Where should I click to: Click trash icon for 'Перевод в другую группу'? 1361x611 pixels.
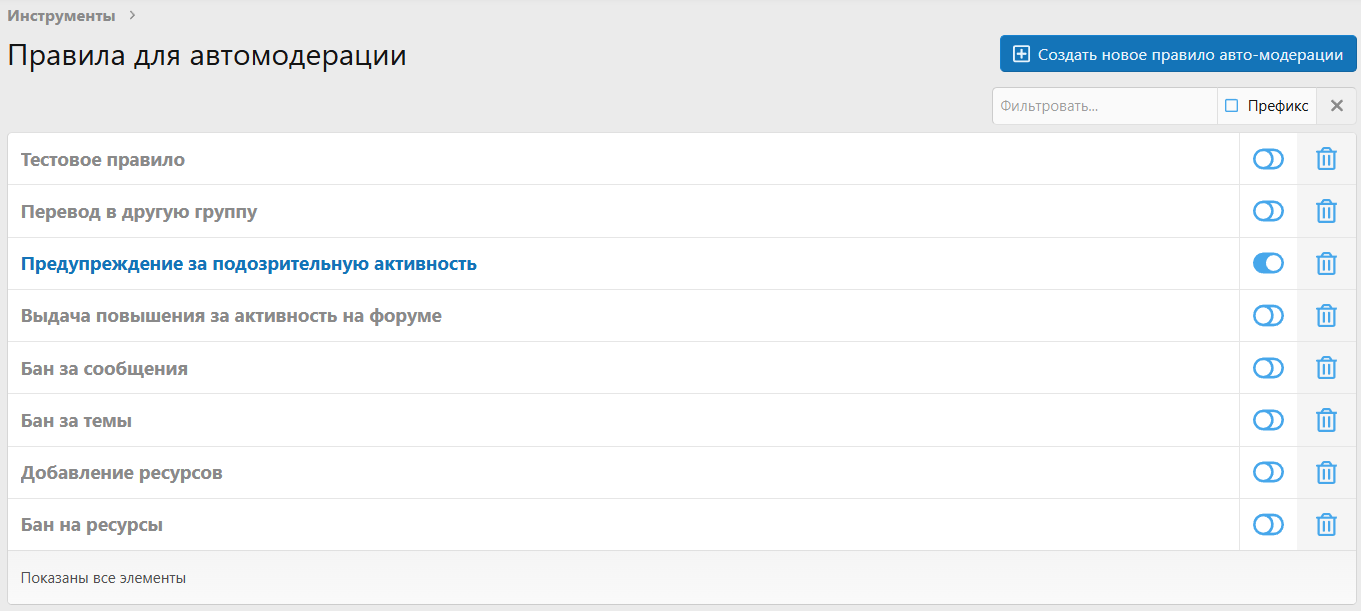coord(1326,211)
